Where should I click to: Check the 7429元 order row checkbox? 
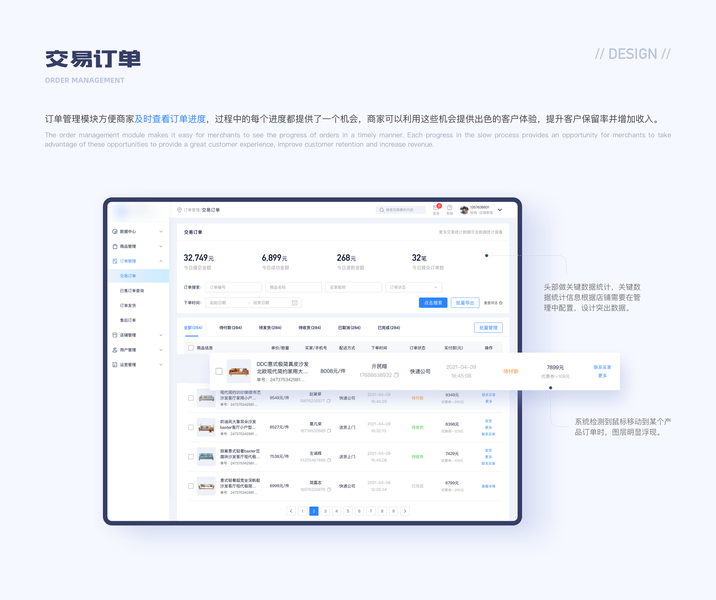[x=191, y=457]
